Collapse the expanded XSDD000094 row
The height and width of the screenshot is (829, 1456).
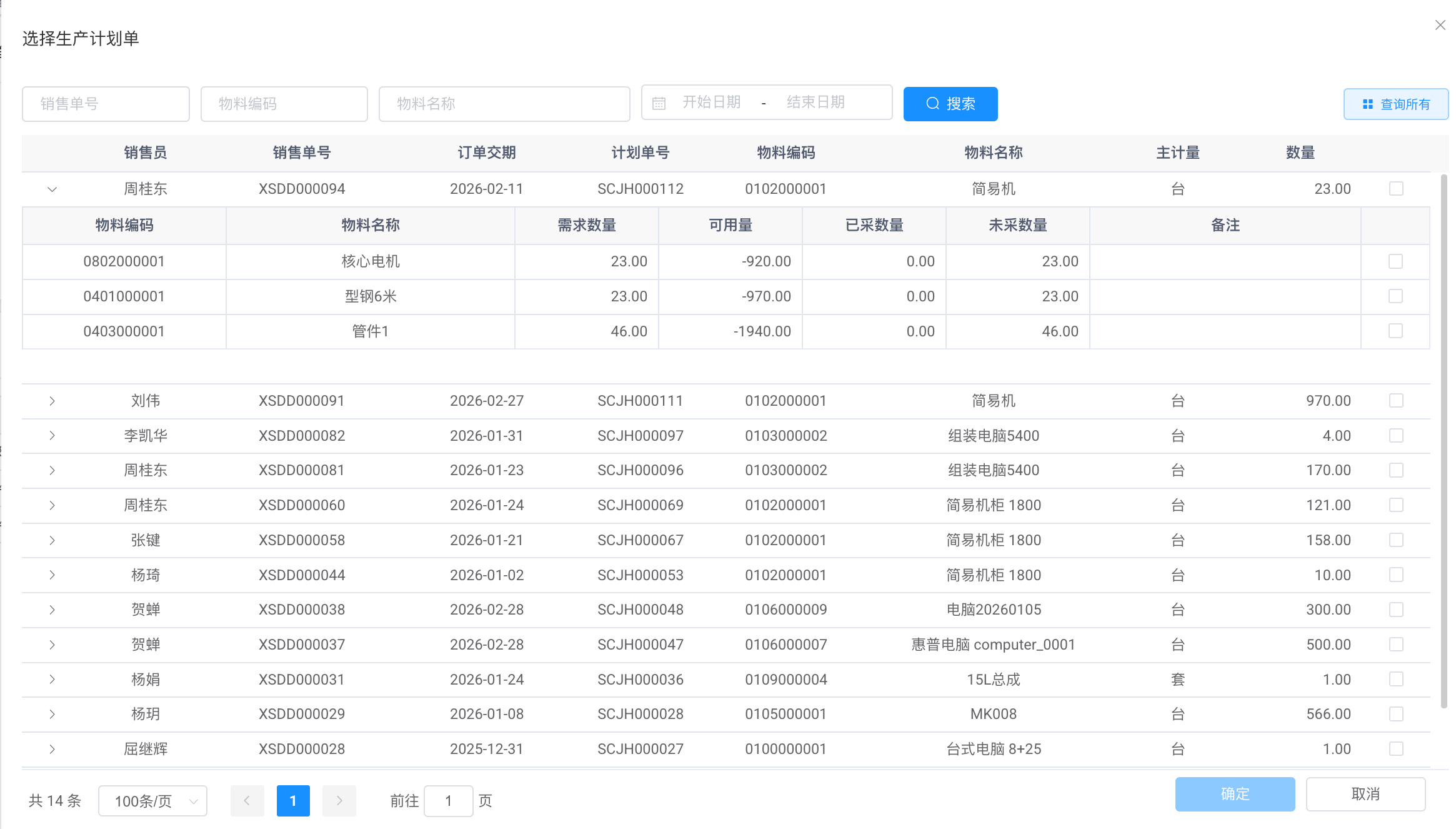52,189
